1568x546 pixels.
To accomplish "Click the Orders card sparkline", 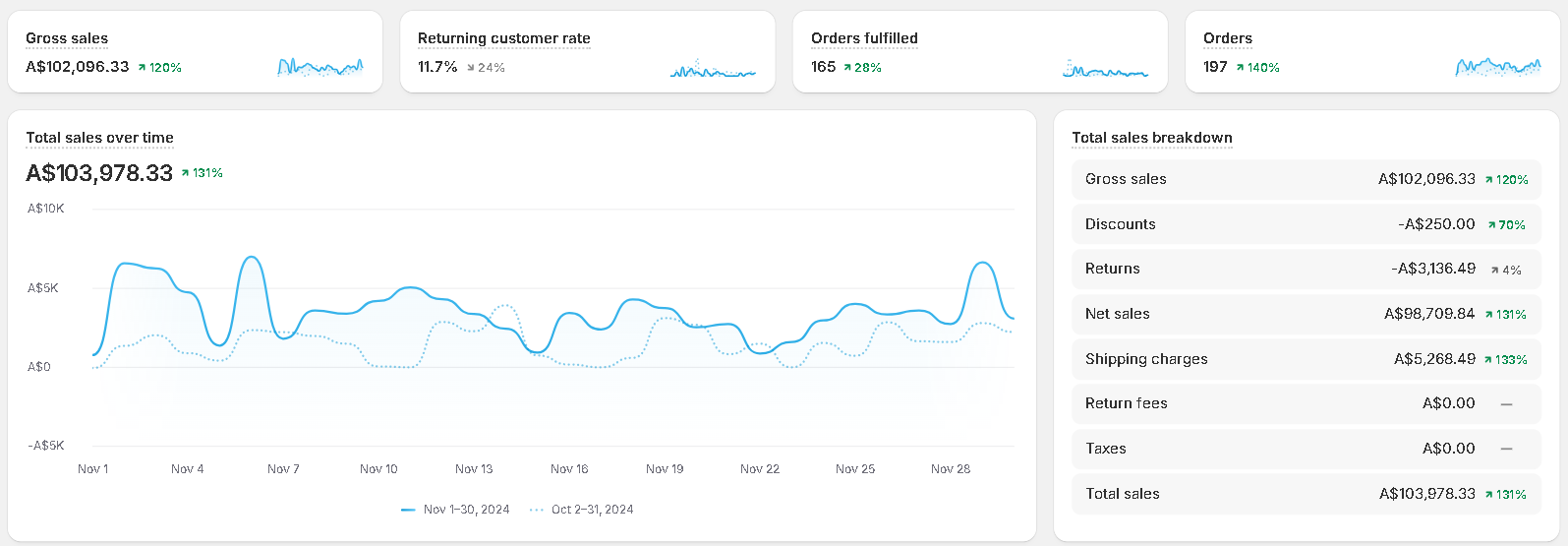I will 1497,67.
